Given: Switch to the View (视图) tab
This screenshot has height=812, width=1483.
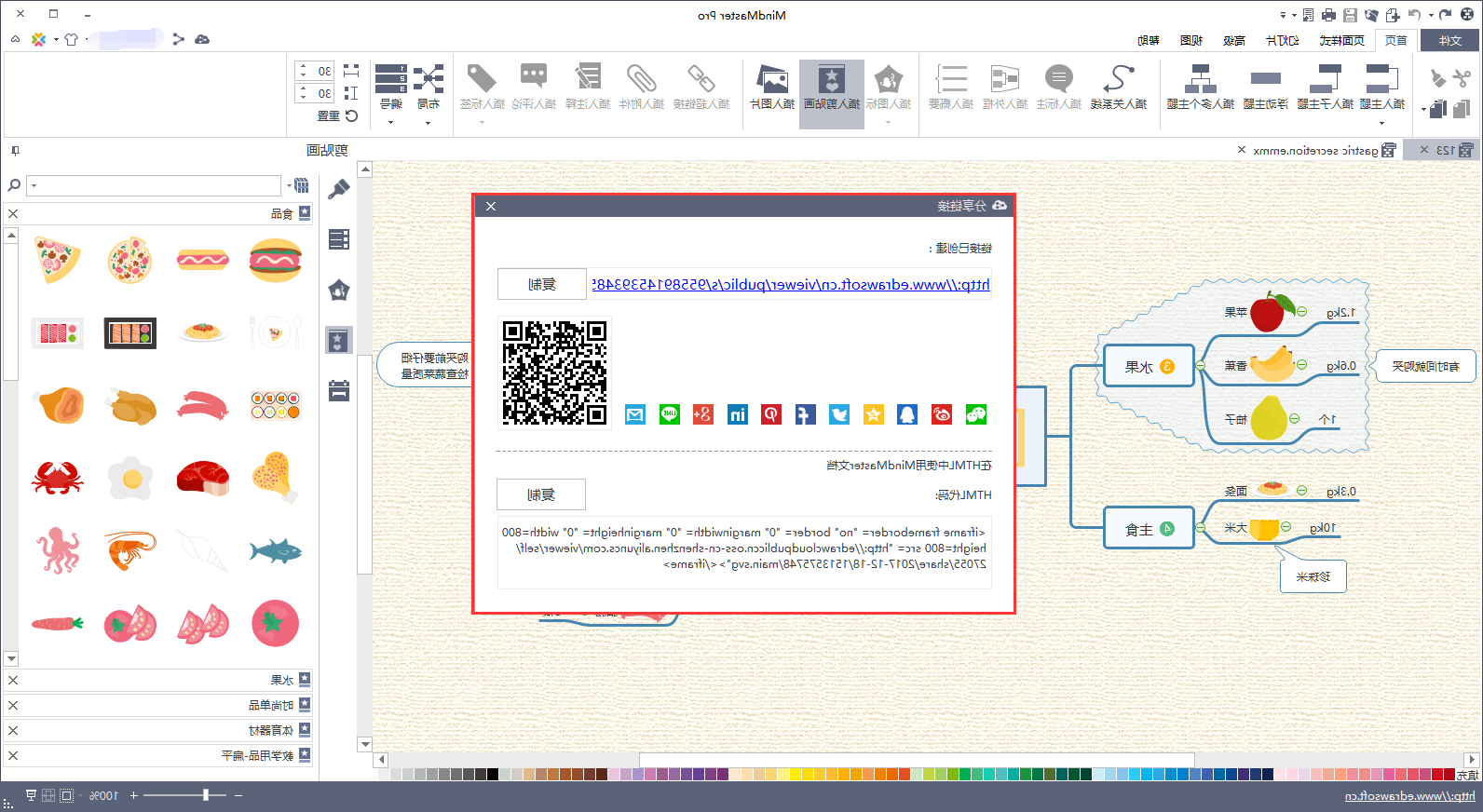Looking at the screenshot, I should coord(1191,40).
